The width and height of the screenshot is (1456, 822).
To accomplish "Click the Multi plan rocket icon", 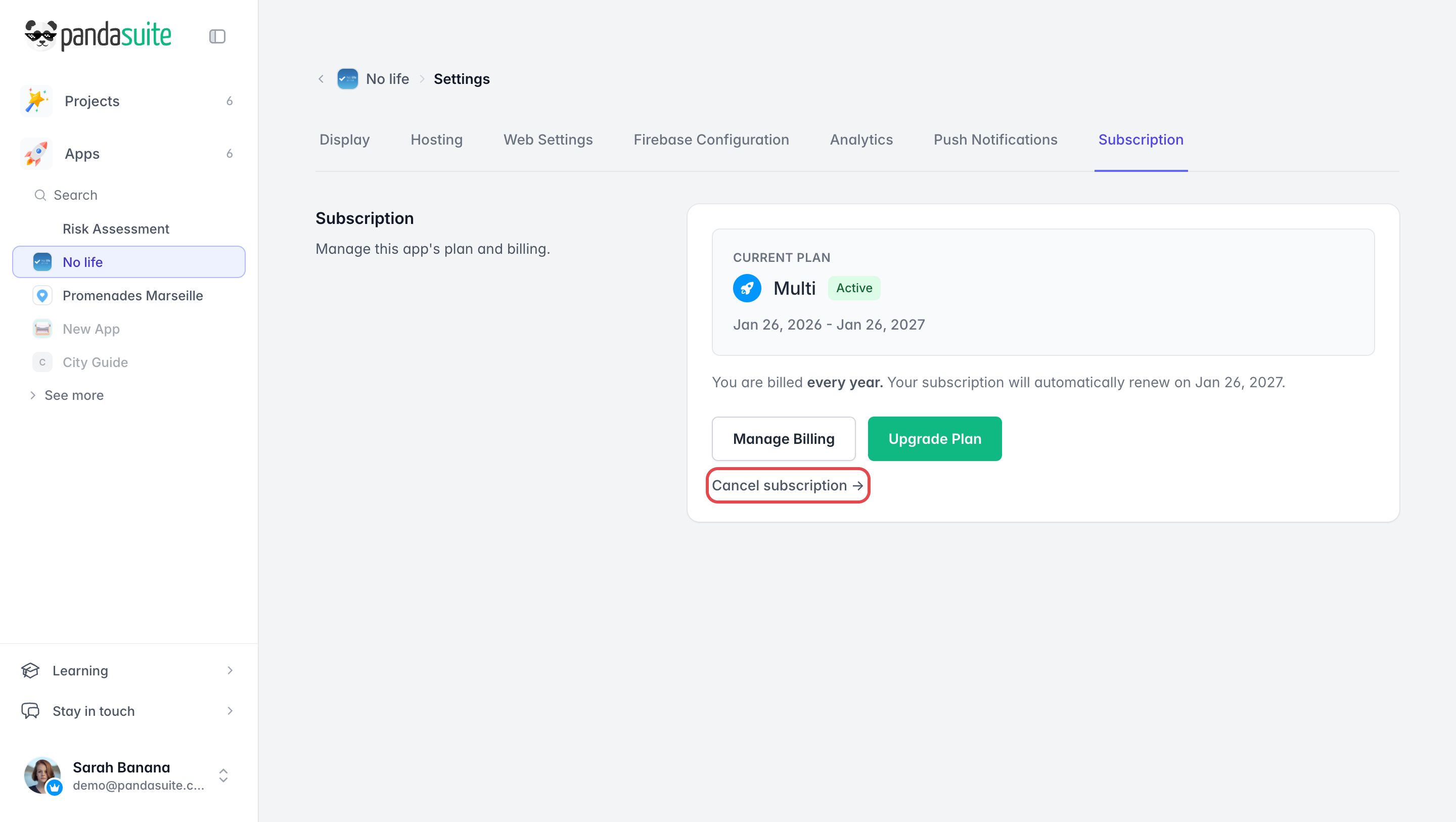I will click(x=747, y=288).
